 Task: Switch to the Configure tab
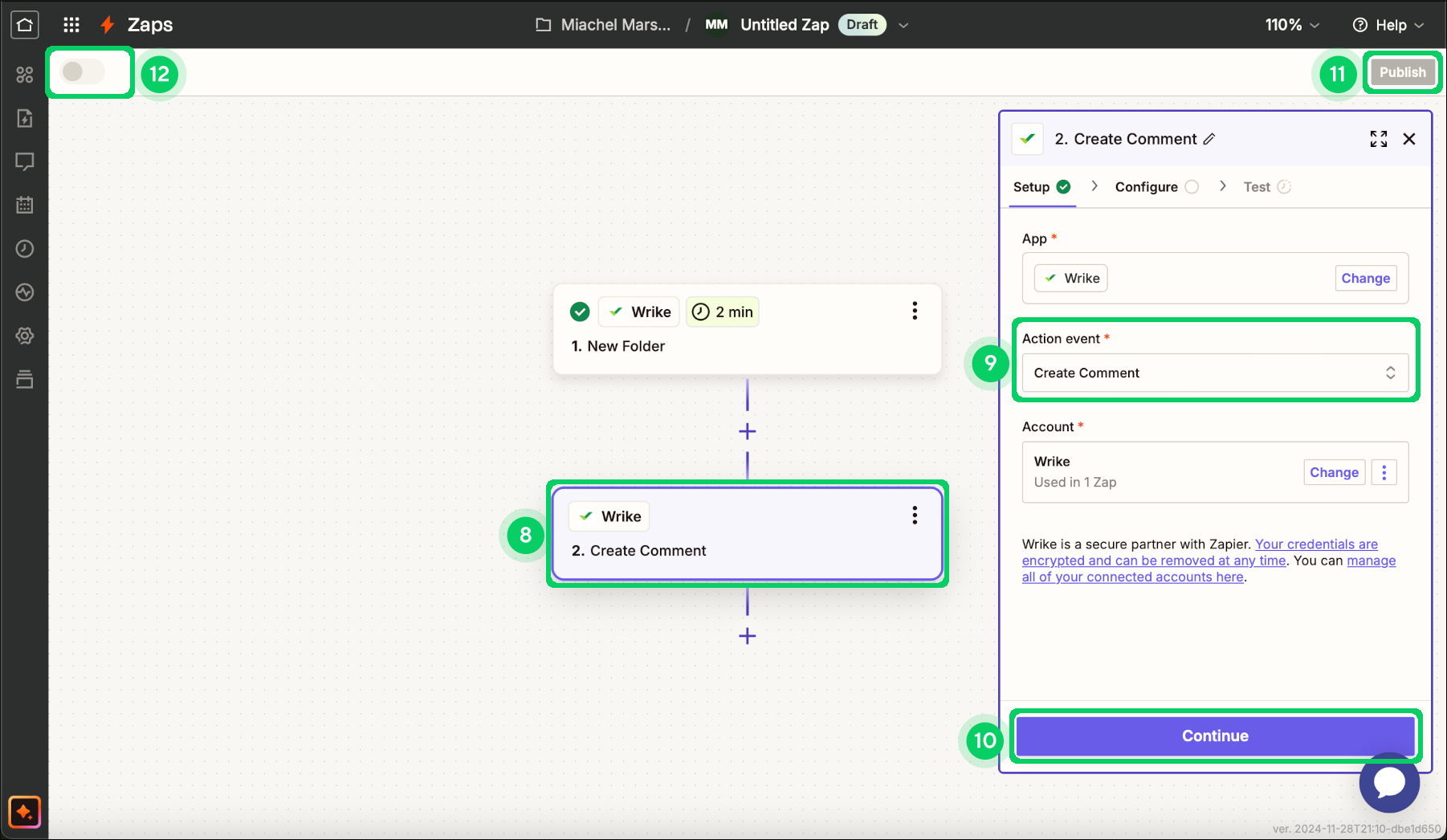(x=1156, y=187)
